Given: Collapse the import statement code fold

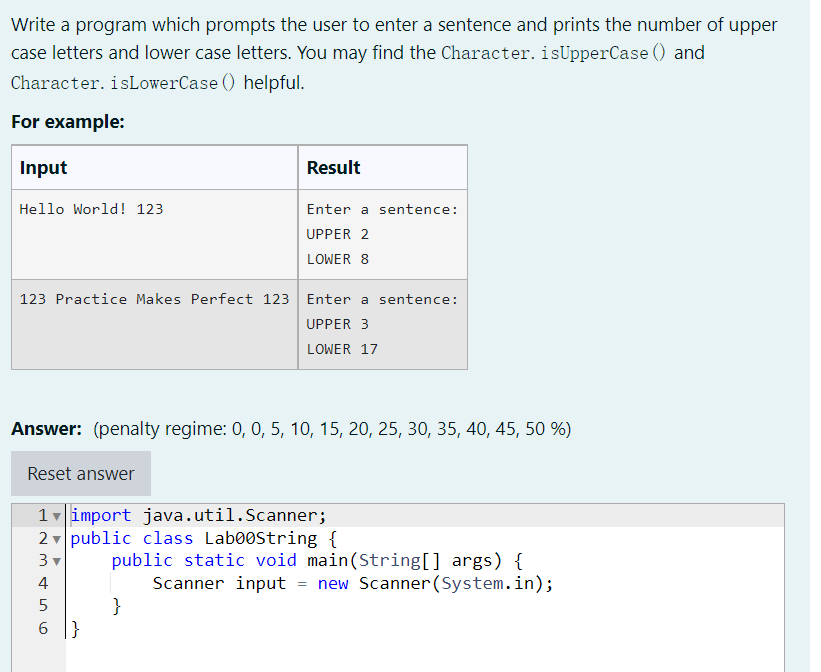Looking at the screenshot, I should click(55, 514).
